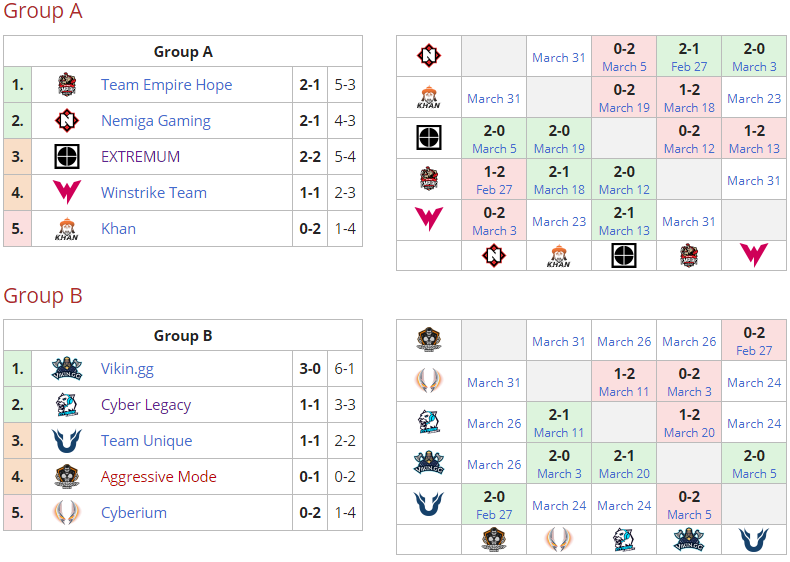The height and width of the screenshot is (562, 790).
Task: Open the Cyber Legacy team page link
Action: 146,405
